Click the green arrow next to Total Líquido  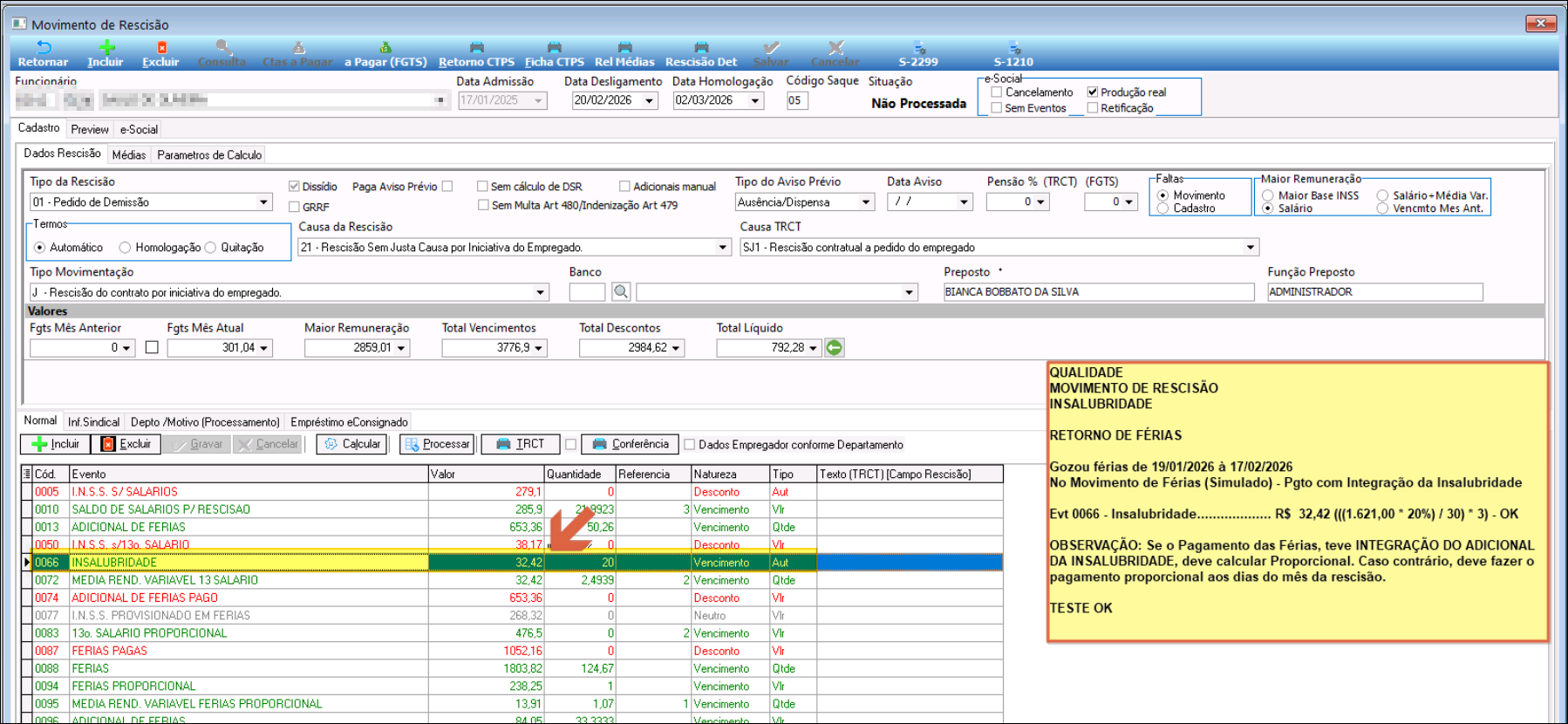[835, 348]
